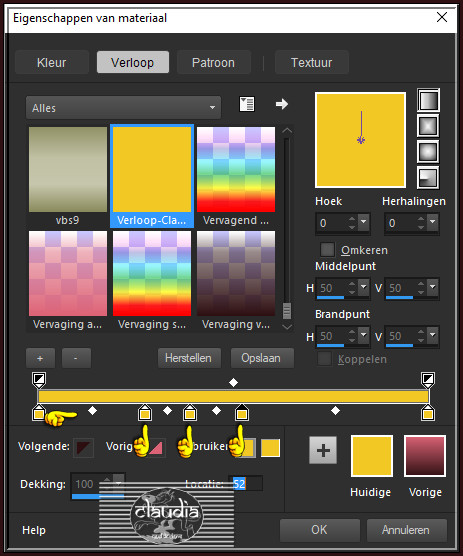This screenshot has height=556, width=463.
Task: Click the Opslaan button
Action: click(x=261, y=358)
